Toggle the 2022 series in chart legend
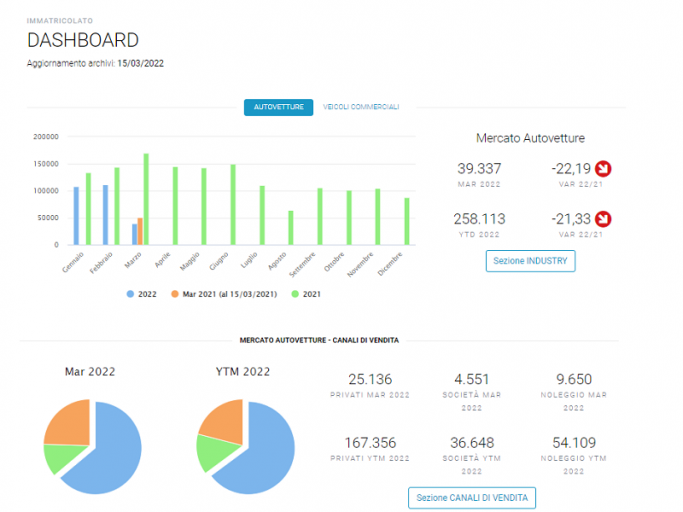Screen dimensions: 683x512 142,294
